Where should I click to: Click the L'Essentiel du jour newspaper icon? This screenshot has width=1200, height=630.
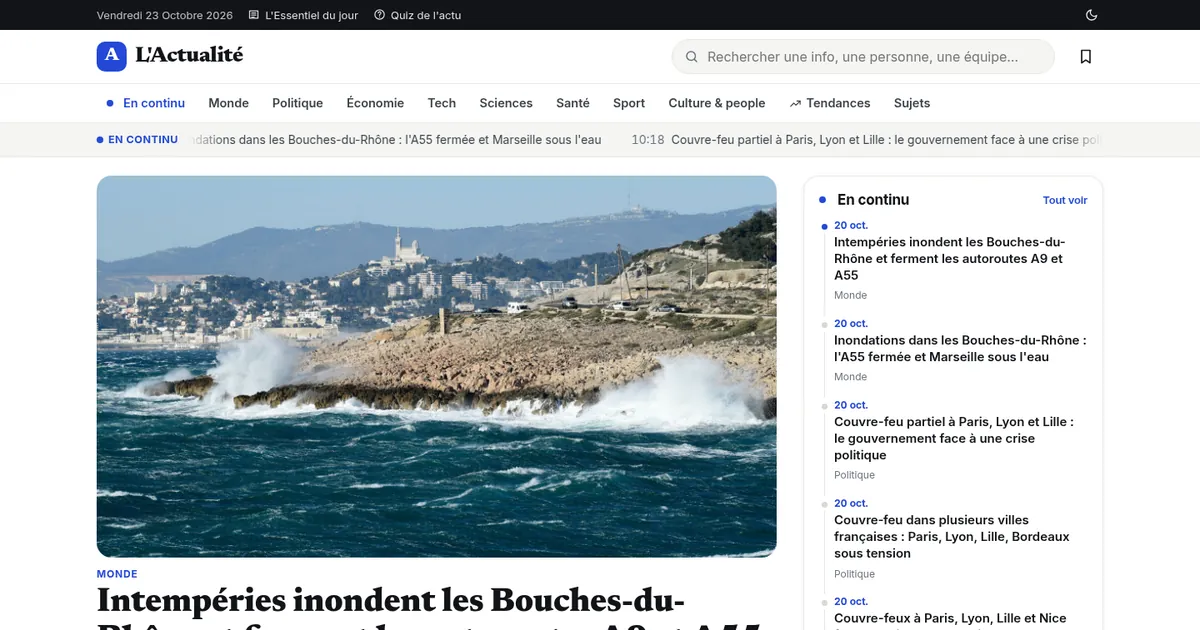254,15
